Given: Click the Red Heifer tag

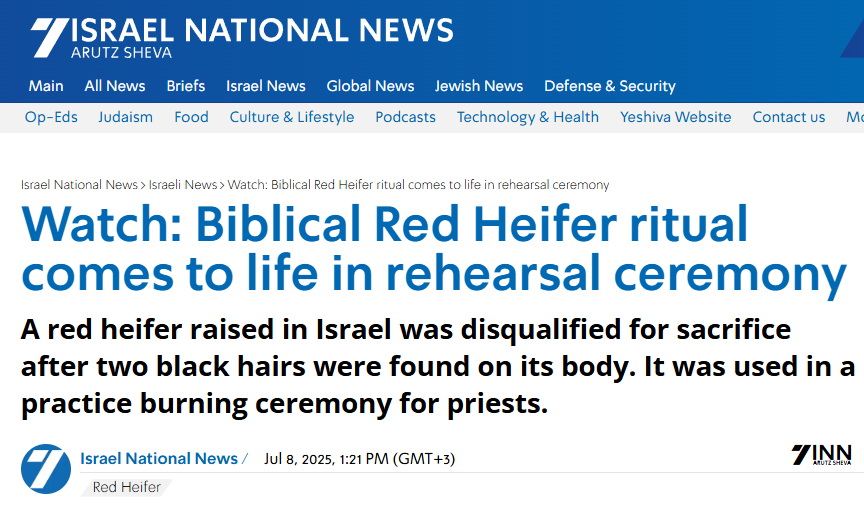Looking at the screenshot, I should click(125, 488).
